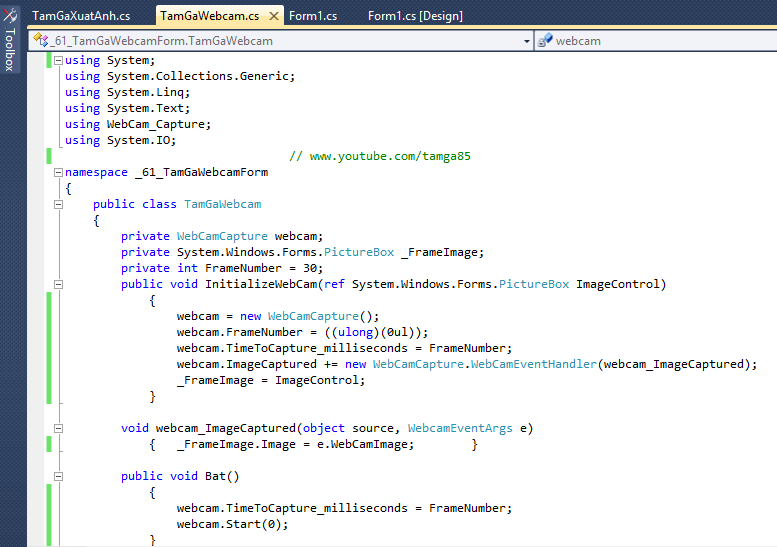Select the TamGaWebcam.cs tab
The image size is (777, 547).
(x=210, y=16)
